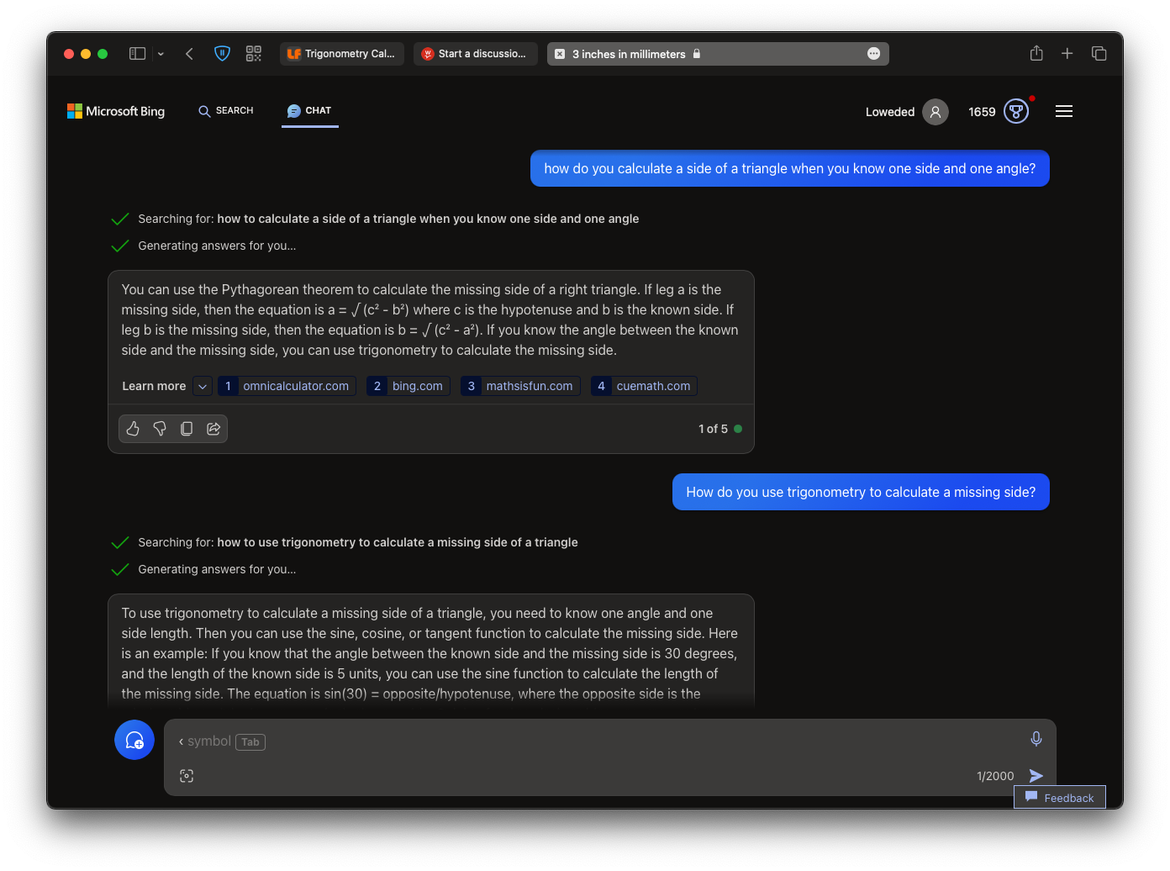The height and width of the screenshot is (871, 1170).
Task: Open the image upload tool in the chat box
Action: pyautogui.click(x=187, y=776)
